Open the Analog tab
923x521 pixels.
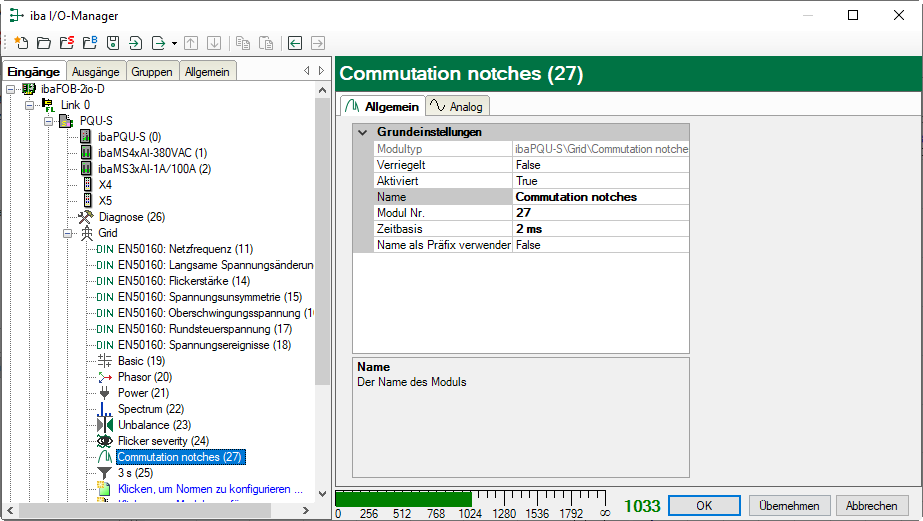point(457,106)
